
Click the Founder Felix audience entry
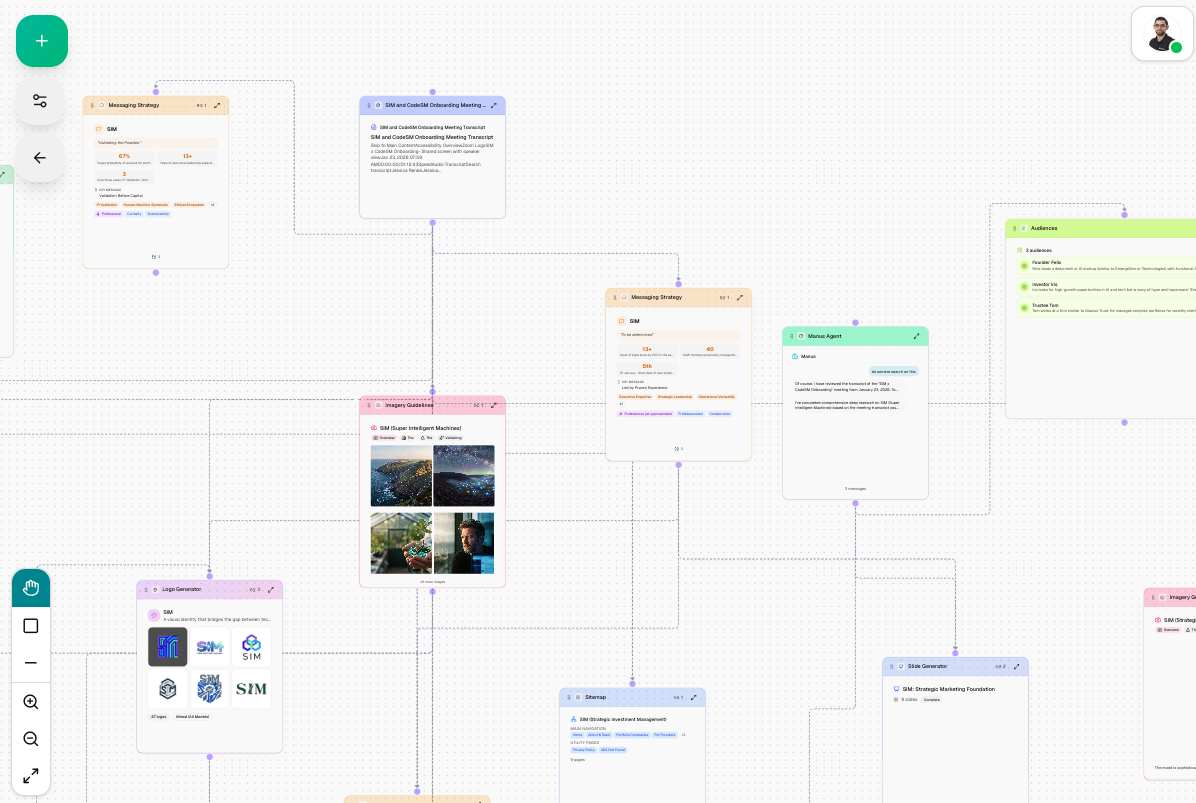1046,263
